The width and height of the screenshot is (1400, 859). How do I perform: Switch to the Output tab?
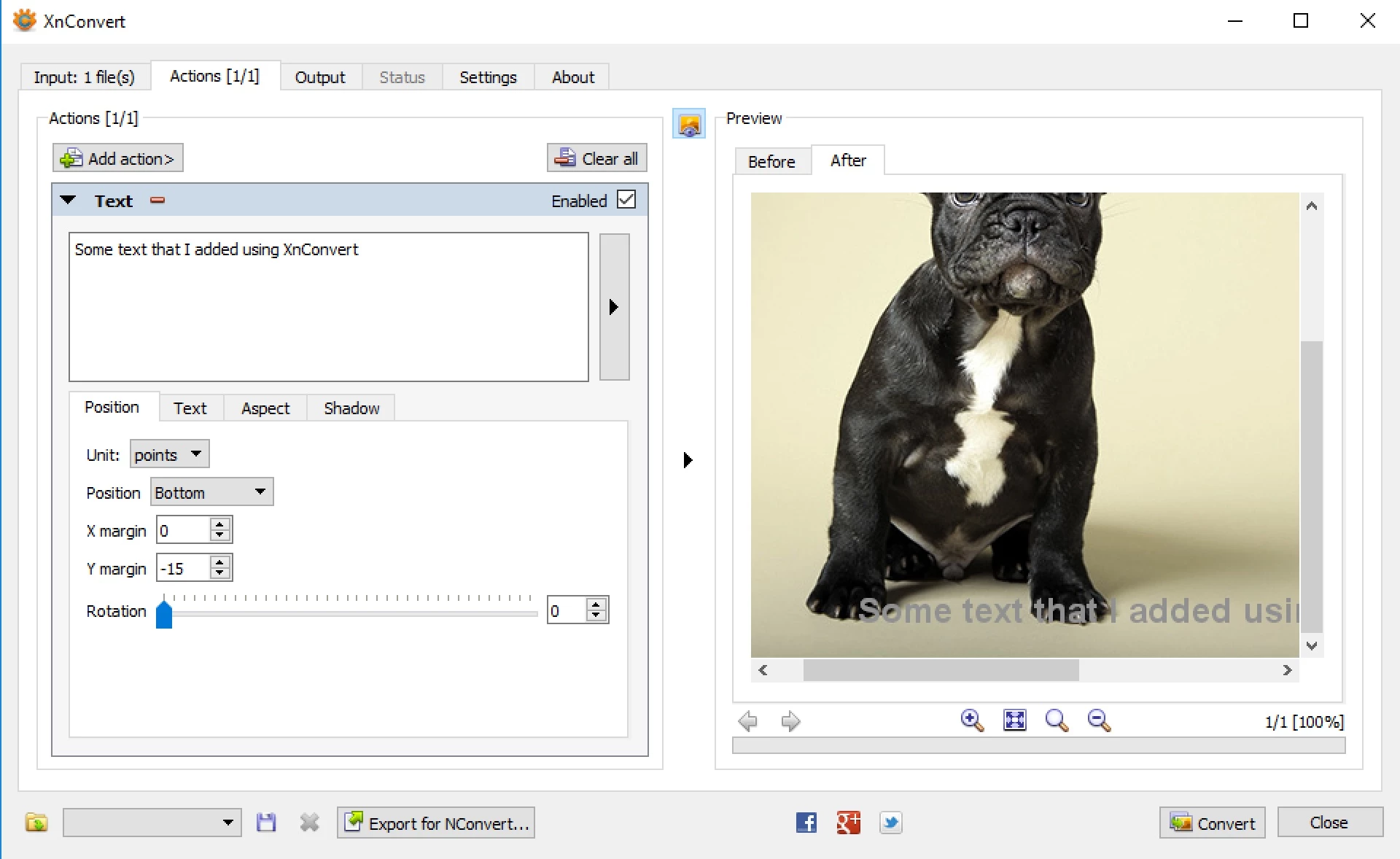[x=319, y=77]
